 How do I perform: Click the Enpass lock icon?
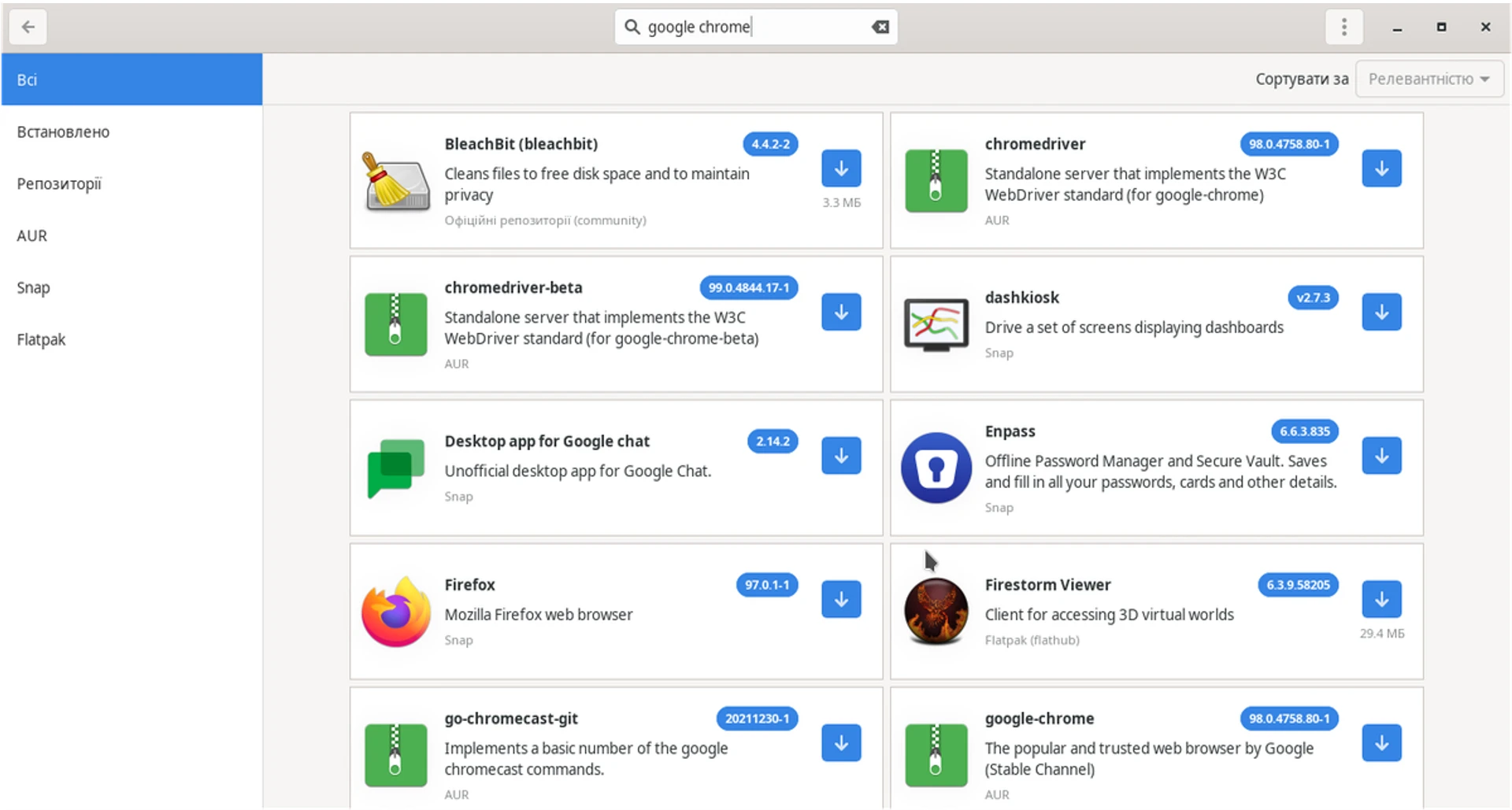pyautogui.click(x=936, y=468)
